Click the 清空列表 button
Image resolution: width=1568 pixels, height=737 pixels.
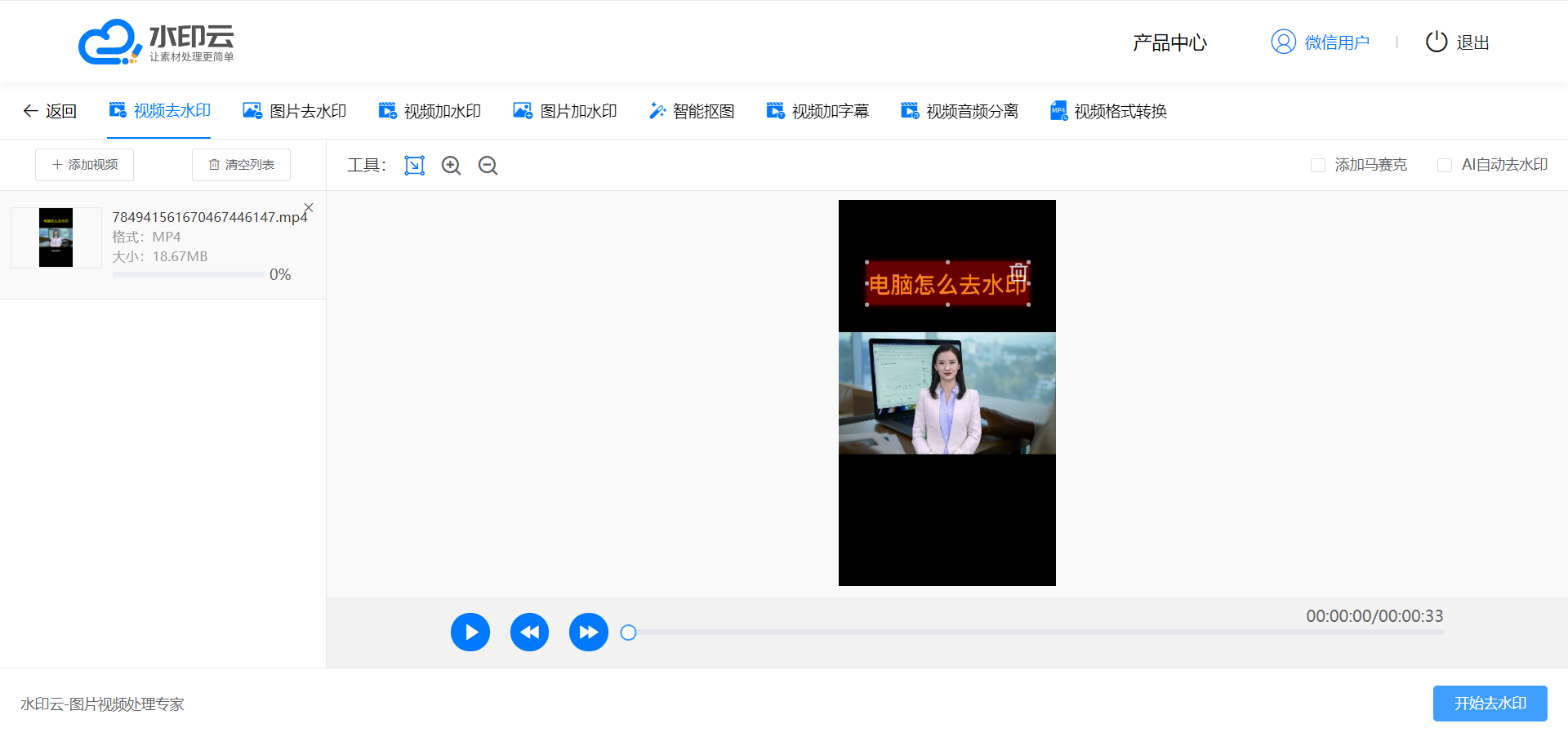[x=241, y=165]
